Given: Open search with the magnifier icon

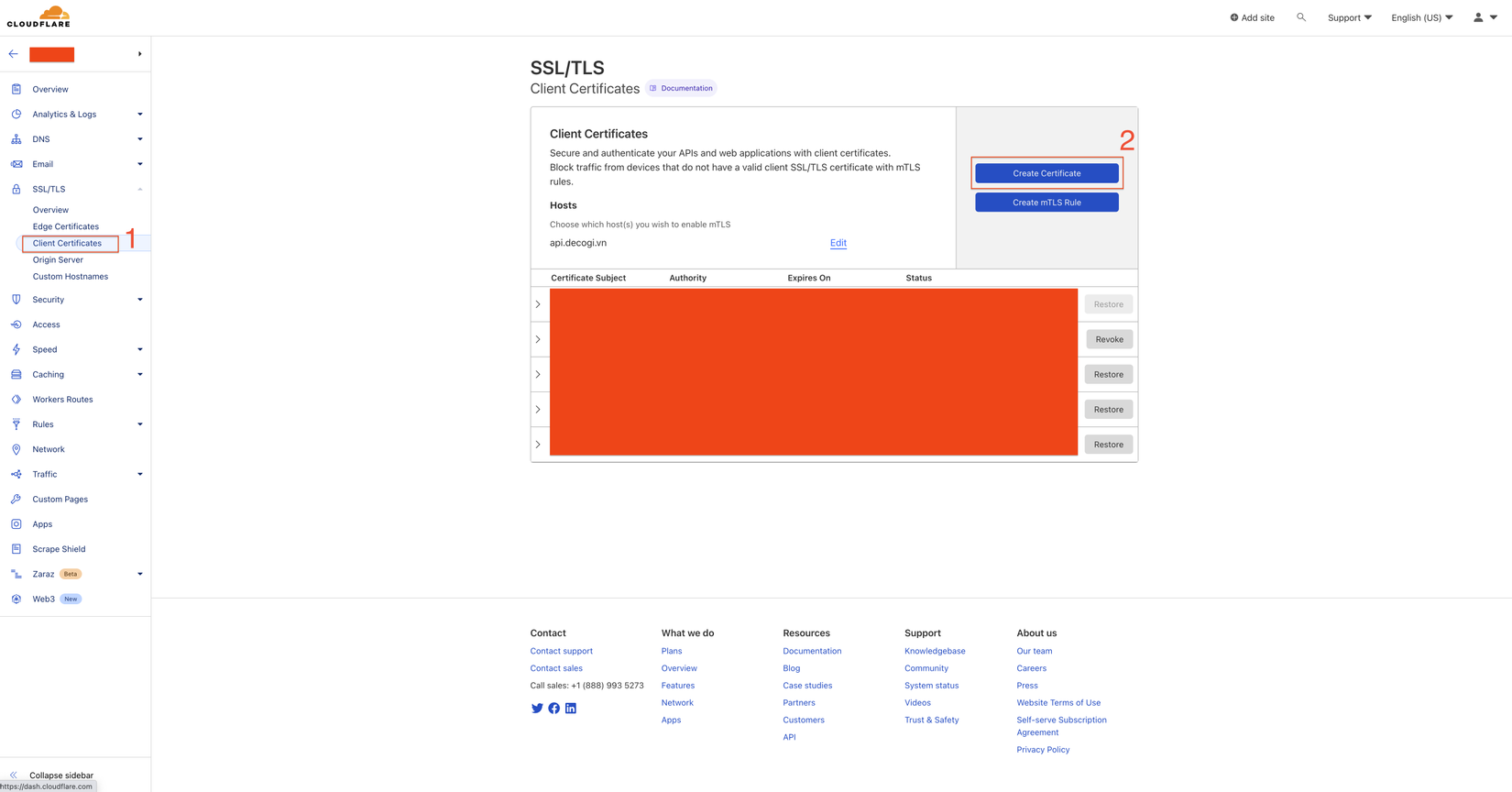Looking at the screenshot, I should point(1301,17).
